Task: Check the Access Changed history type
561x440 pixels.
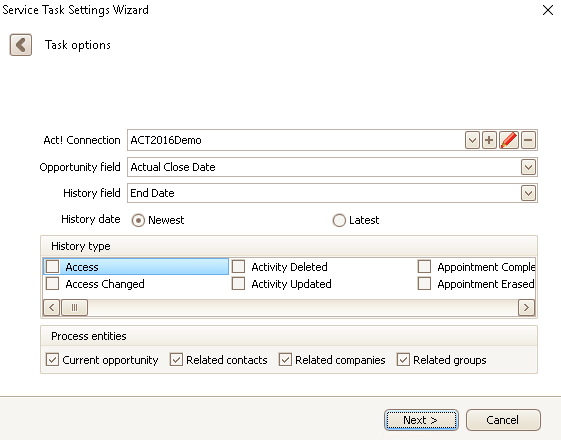Action: pos(53,284)
